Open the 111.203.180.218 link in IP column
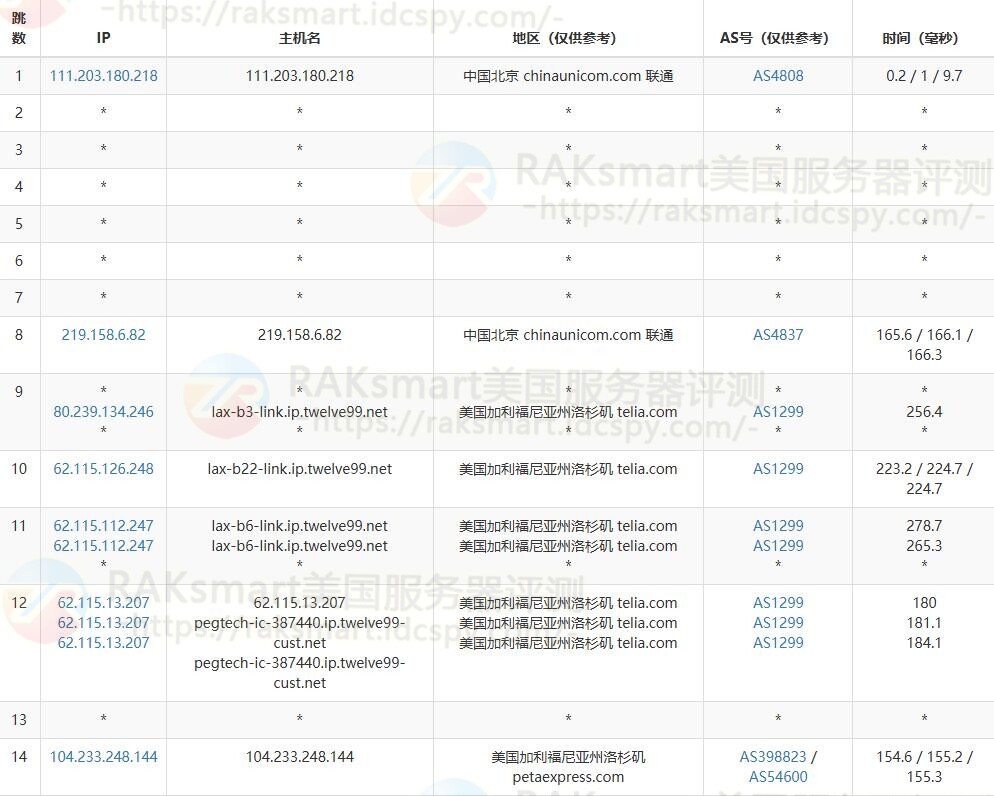 (103, 76)
